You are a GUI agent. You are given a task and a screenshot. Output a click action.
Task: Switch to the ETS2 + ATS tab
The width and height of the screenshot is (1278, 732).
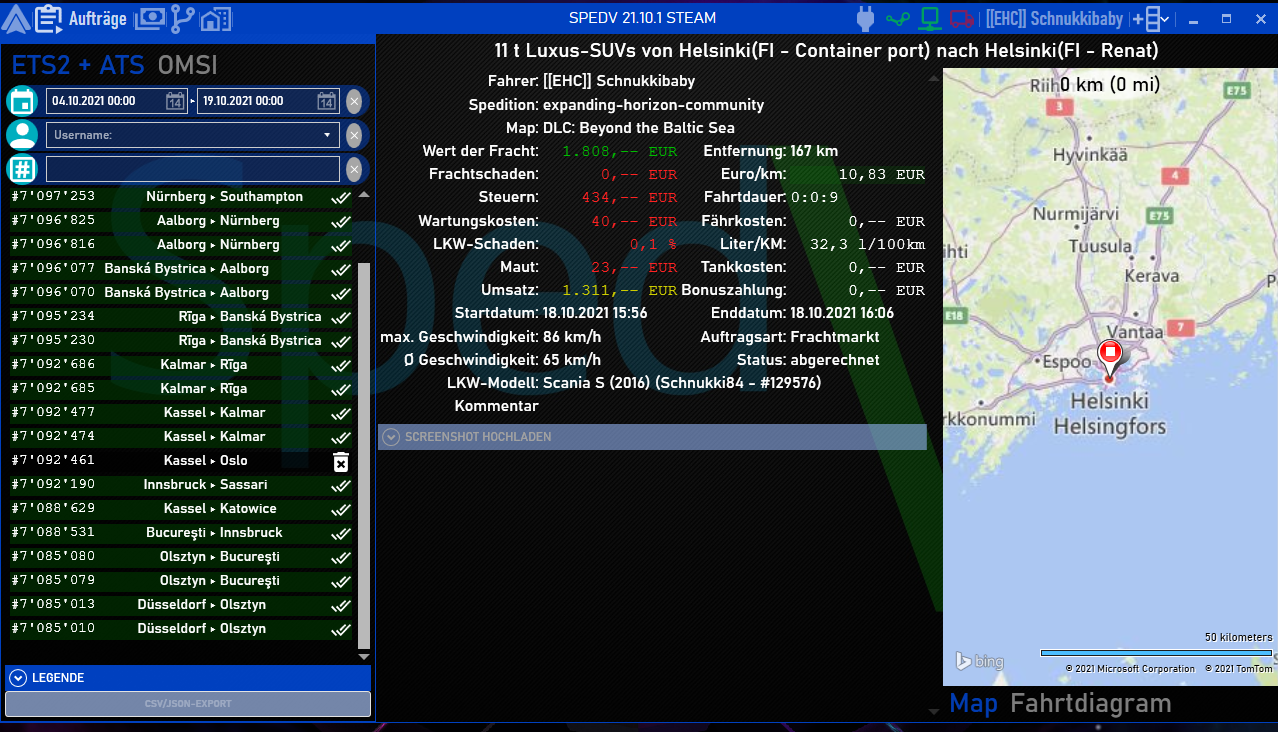tap(80, 65)
